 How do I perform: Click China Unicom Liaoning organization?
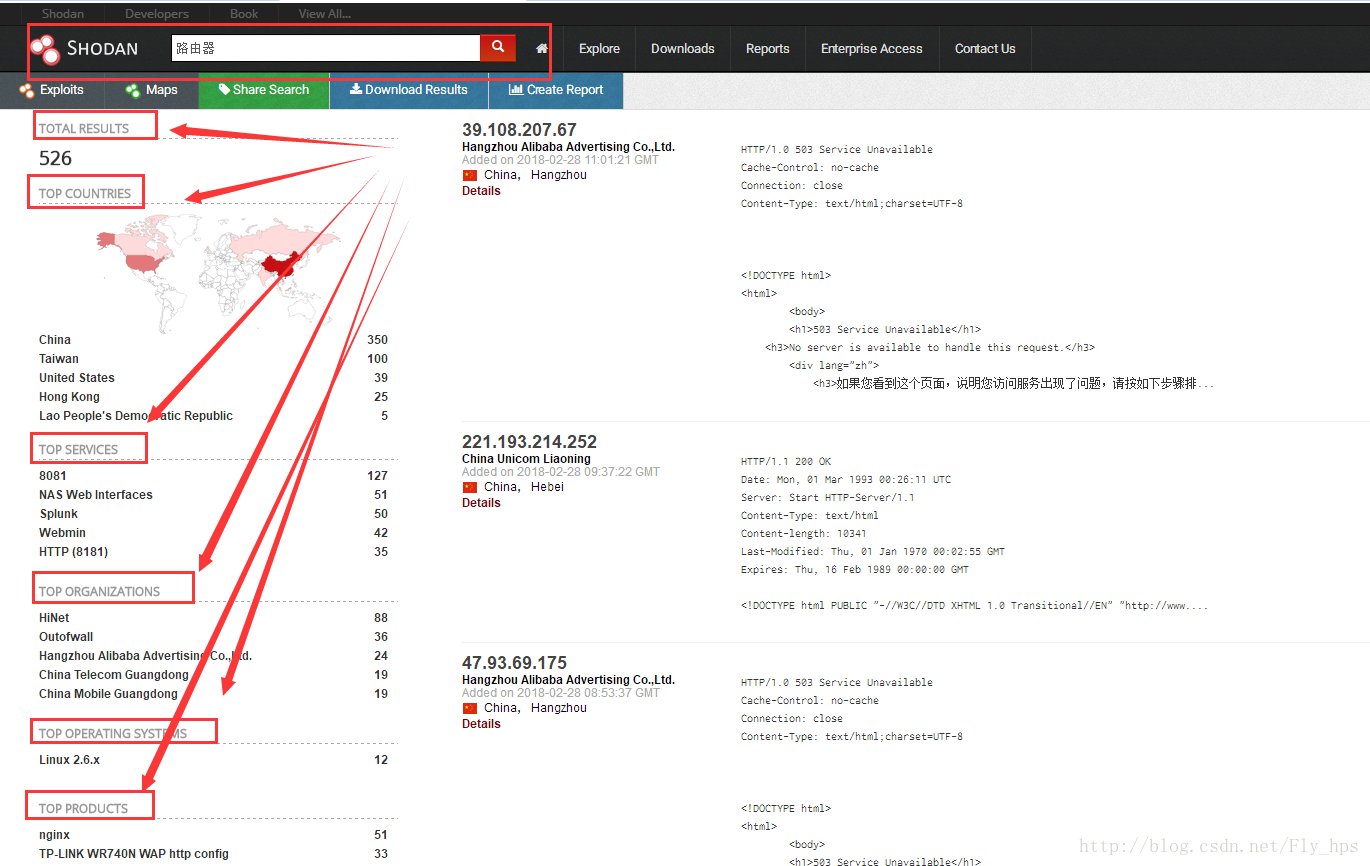click(526, 459)
